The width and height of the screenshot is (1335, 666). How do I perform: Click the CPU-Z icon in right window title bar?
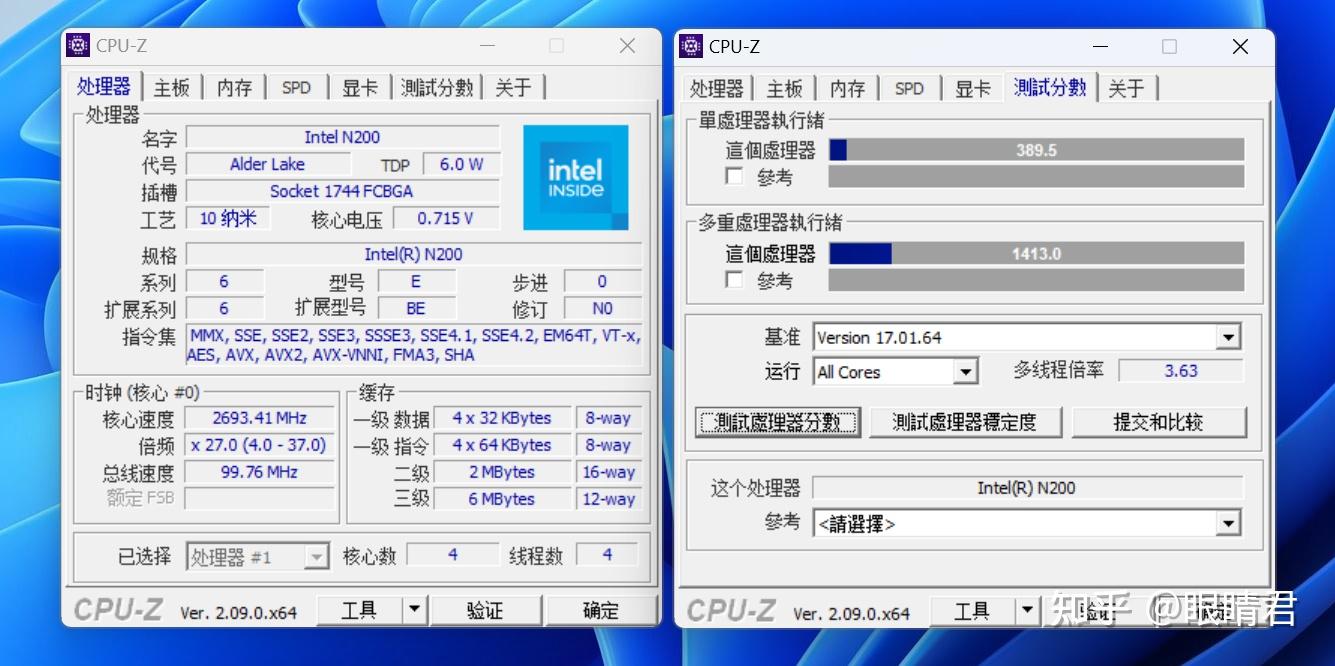pyautogui.click(x=691, y=46)
